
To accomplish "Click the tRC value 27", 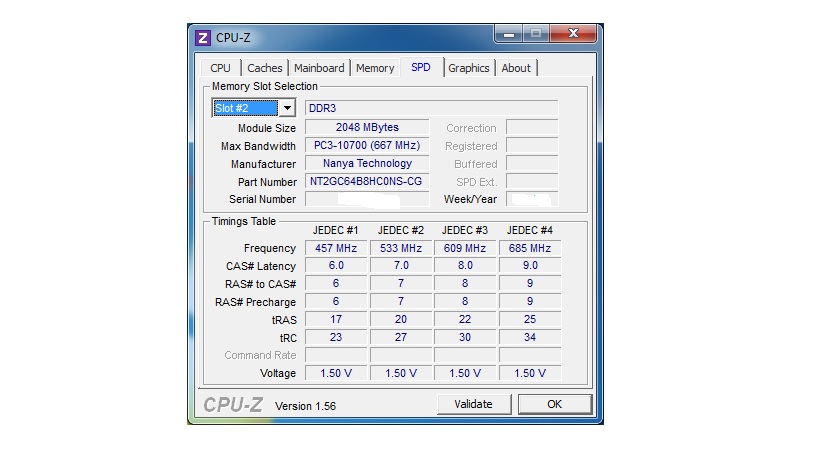I will (401, 337).
